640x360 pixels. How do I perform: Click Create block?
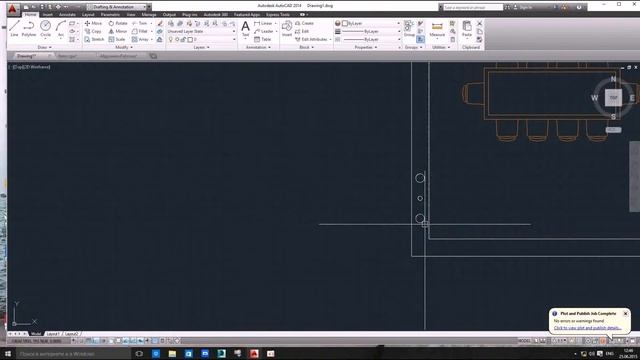point(304,23)
